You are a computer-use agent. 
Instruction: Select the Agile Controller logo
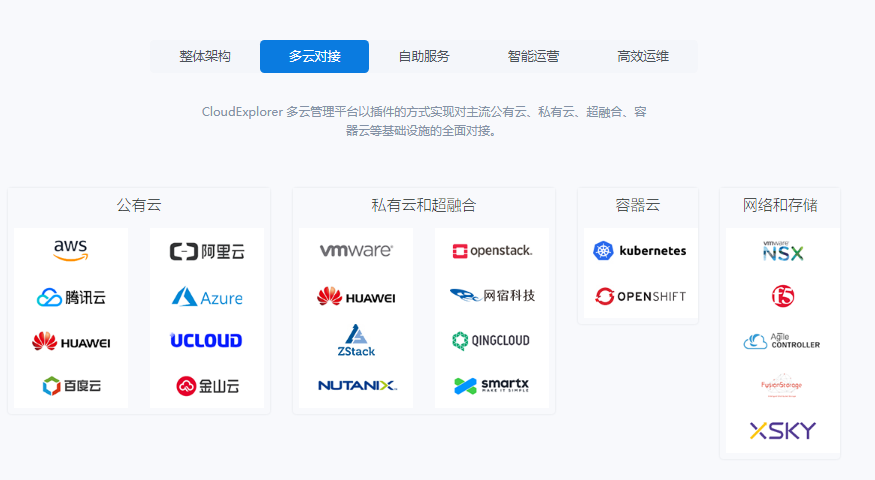click(x=782, y=340)
